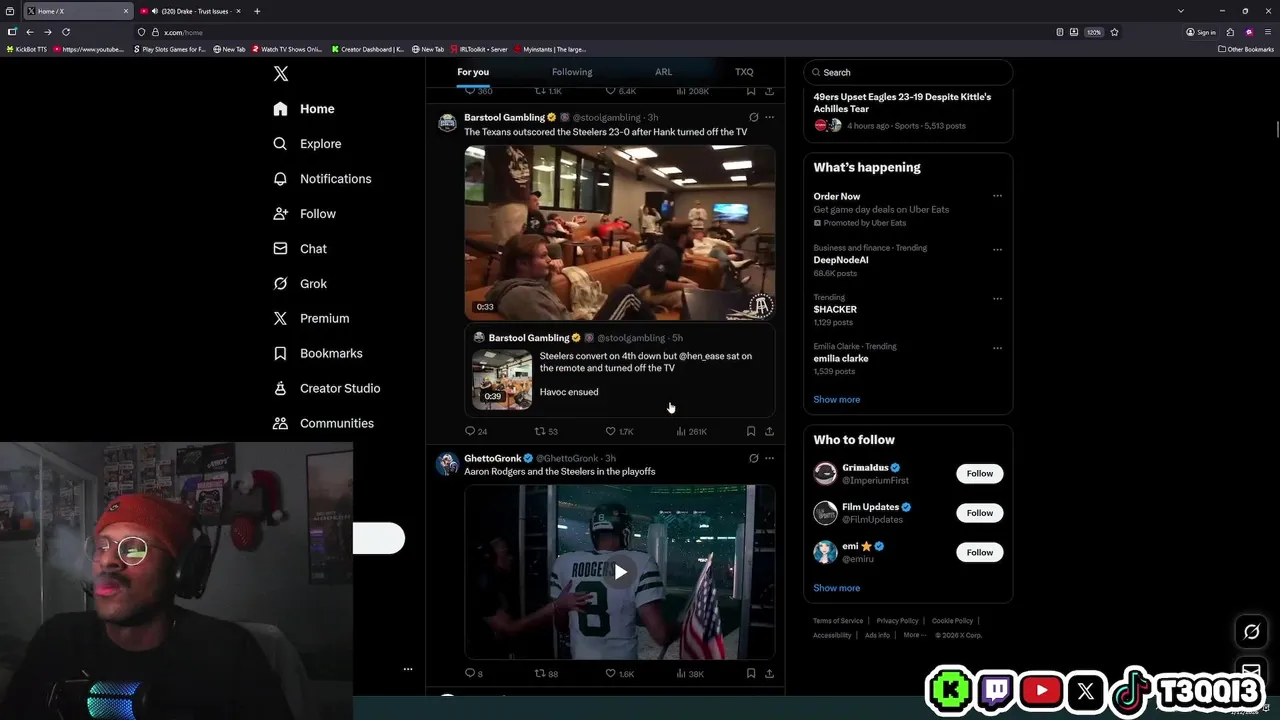Like the Barstool Gambling Texans post
This screenshot has height=720, width=1280.
point(620,432)
